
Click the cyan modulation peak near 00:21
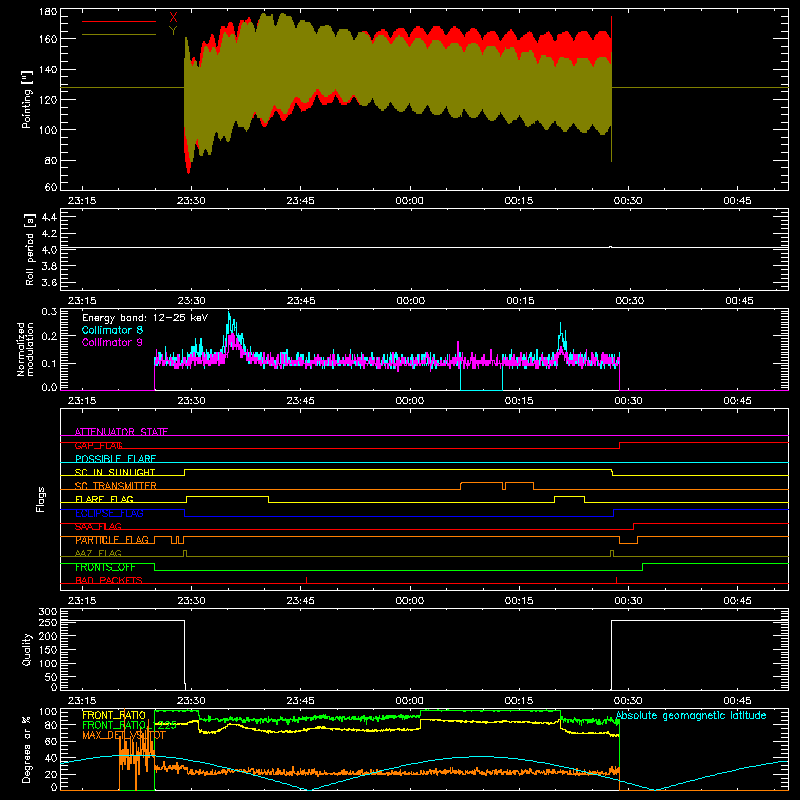pos(561,332)
